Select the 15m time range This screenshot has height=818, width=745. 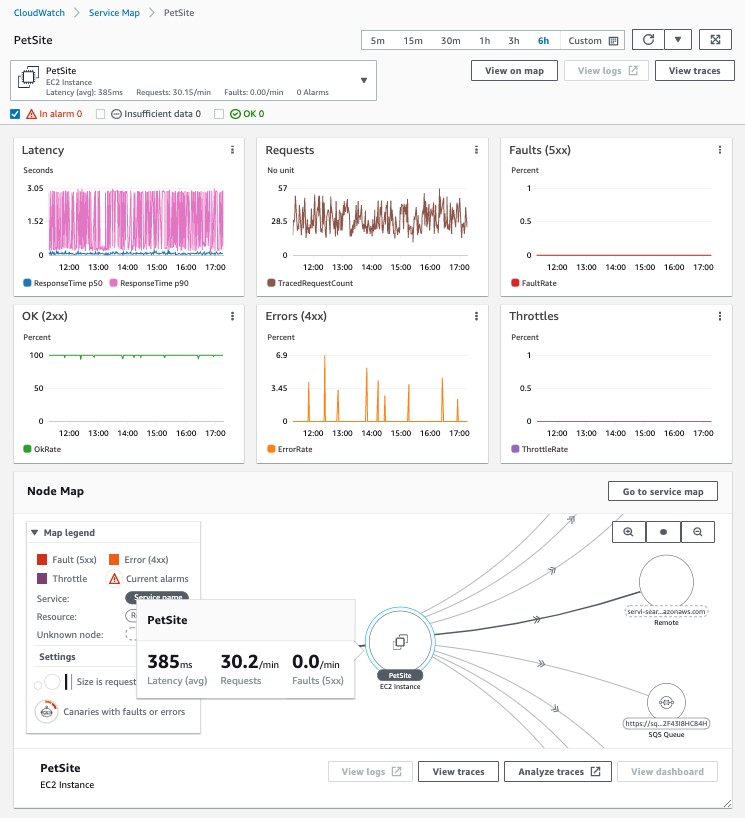click(413, 41)
